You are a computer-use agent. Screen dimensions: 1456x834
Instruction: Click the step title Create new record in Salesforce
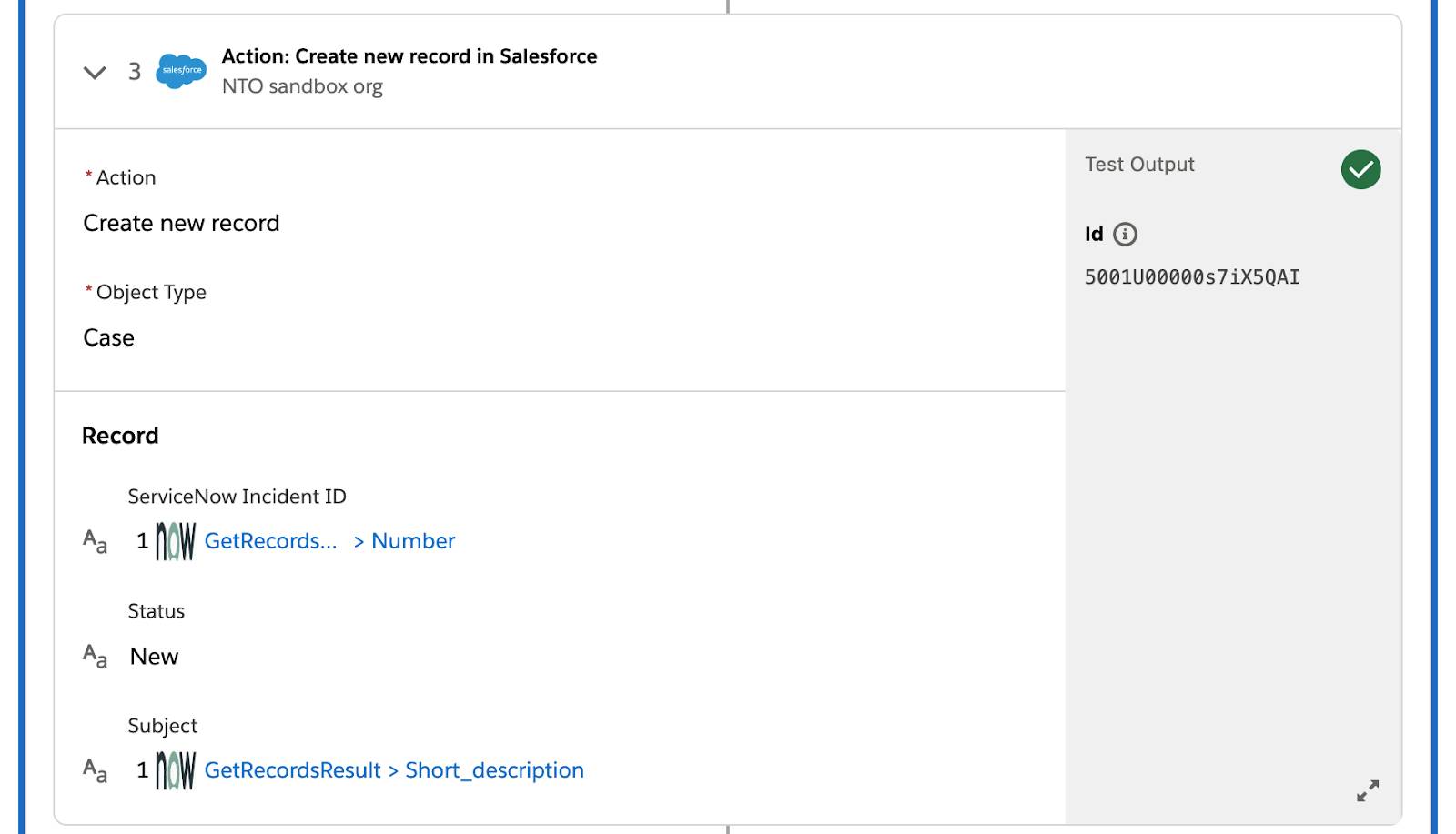click(x=409, y=56)
